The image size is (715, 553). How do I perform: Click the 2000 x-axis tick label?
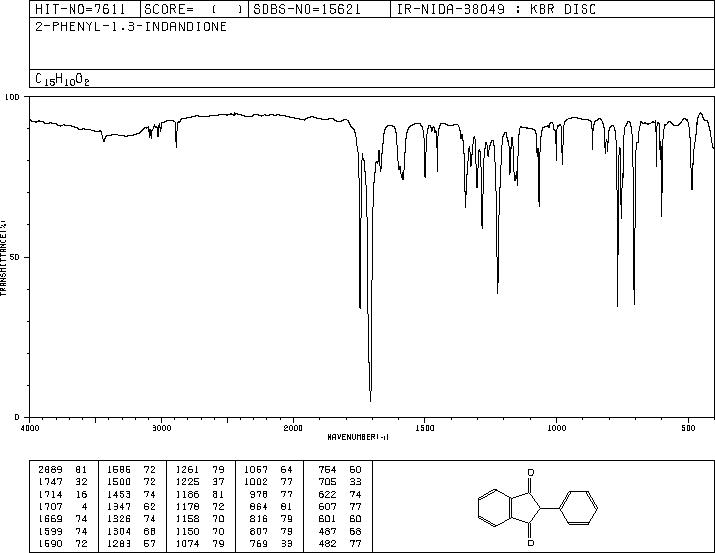[x=293, y=428]
